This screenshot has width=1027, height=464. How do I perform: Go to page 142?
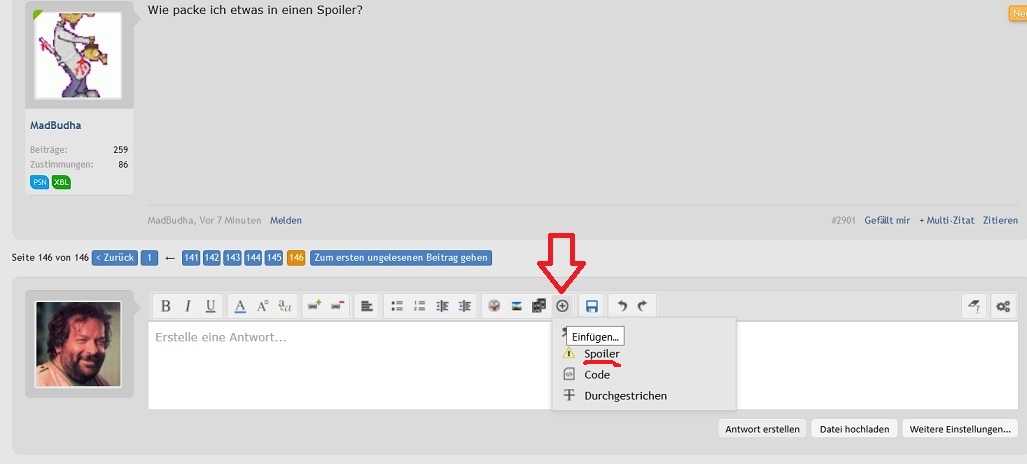212,258
